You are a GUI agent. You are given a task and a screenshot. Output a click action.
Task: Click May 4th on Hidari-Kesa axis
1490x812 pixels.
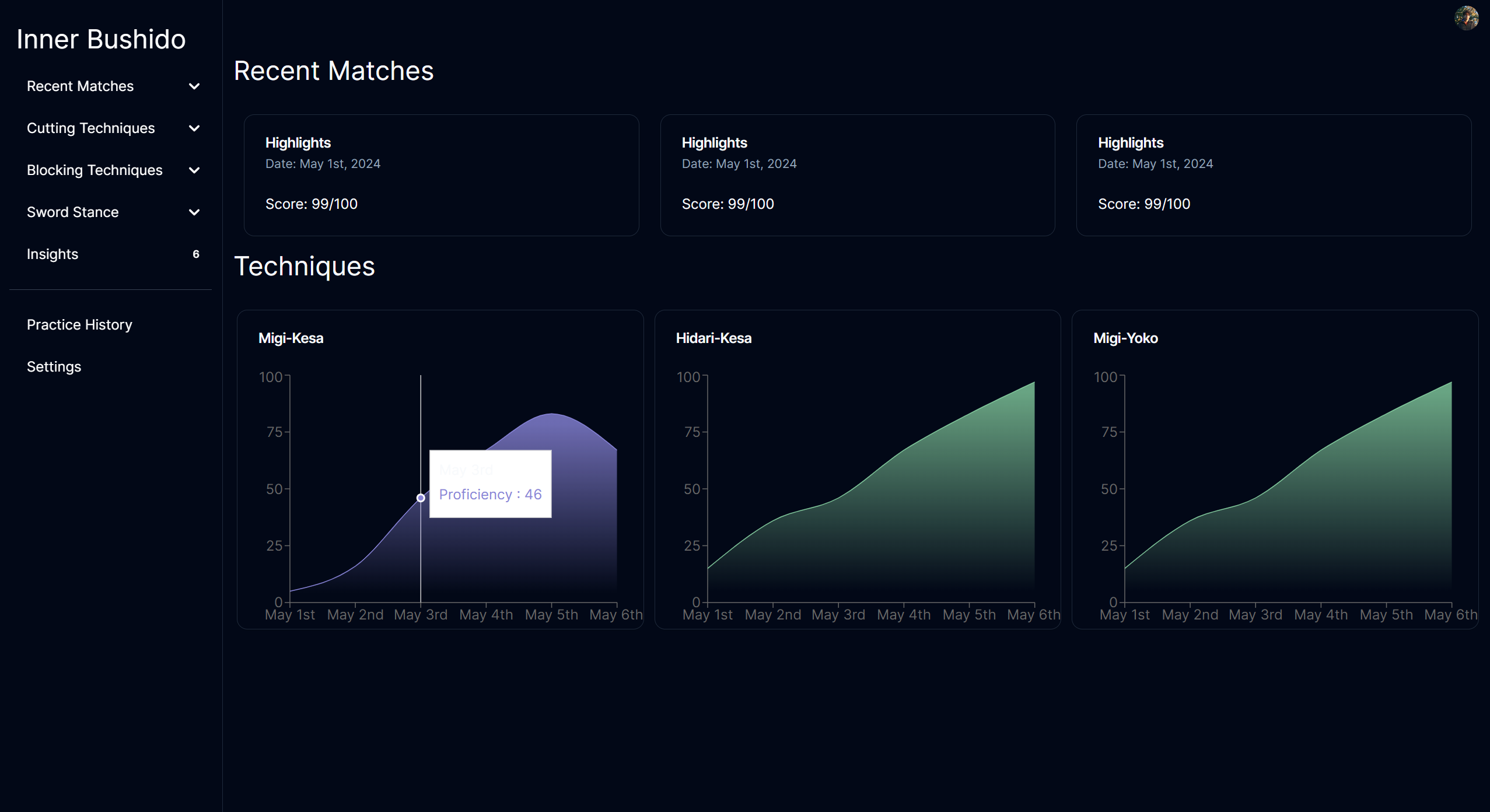pyautogui.click(x=904, y=615)
